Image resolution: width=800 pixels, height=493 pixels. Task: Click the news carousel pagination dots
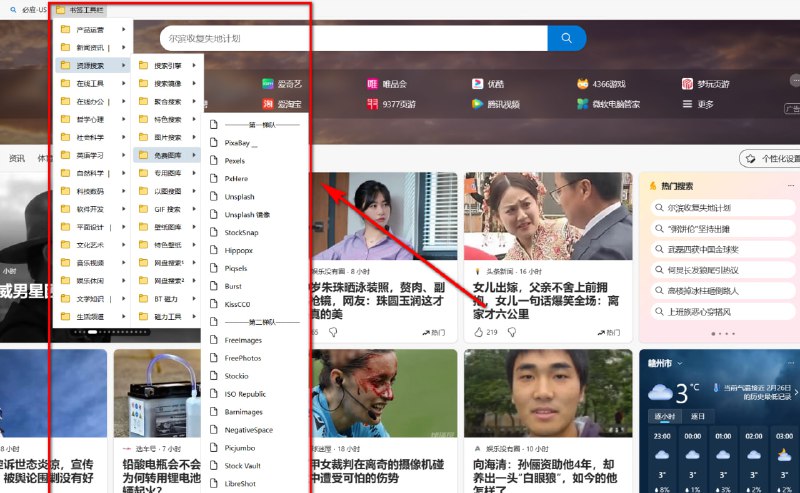pyautogui.click(x=112, y=332)
